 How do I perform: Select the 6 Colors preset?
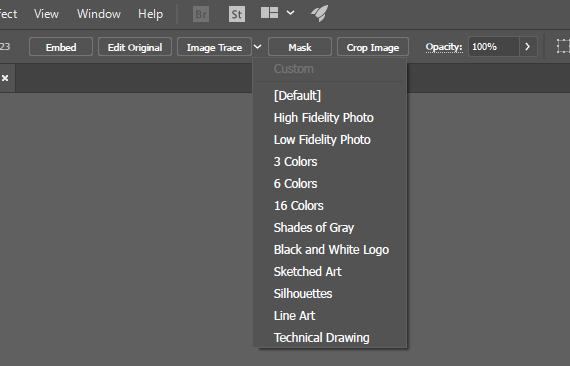(x=330, y=184)
